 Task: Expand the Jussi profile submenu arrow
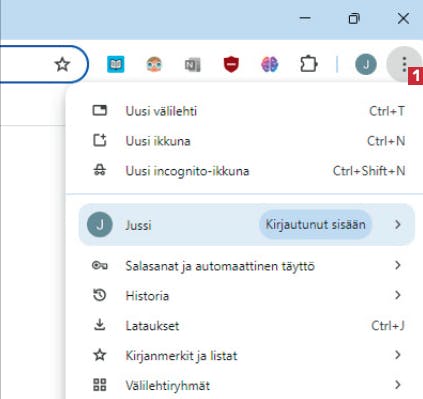(397, 224)
